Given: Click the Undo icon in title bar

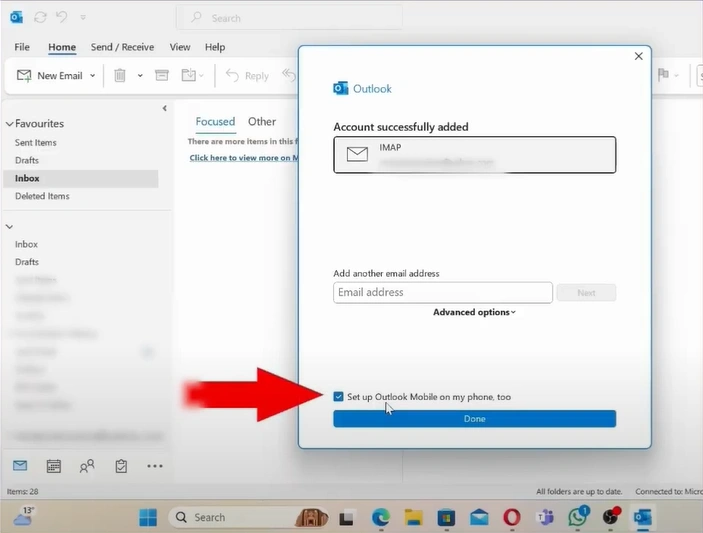Looking at the screenshot, I should click(x=61, y=17).
